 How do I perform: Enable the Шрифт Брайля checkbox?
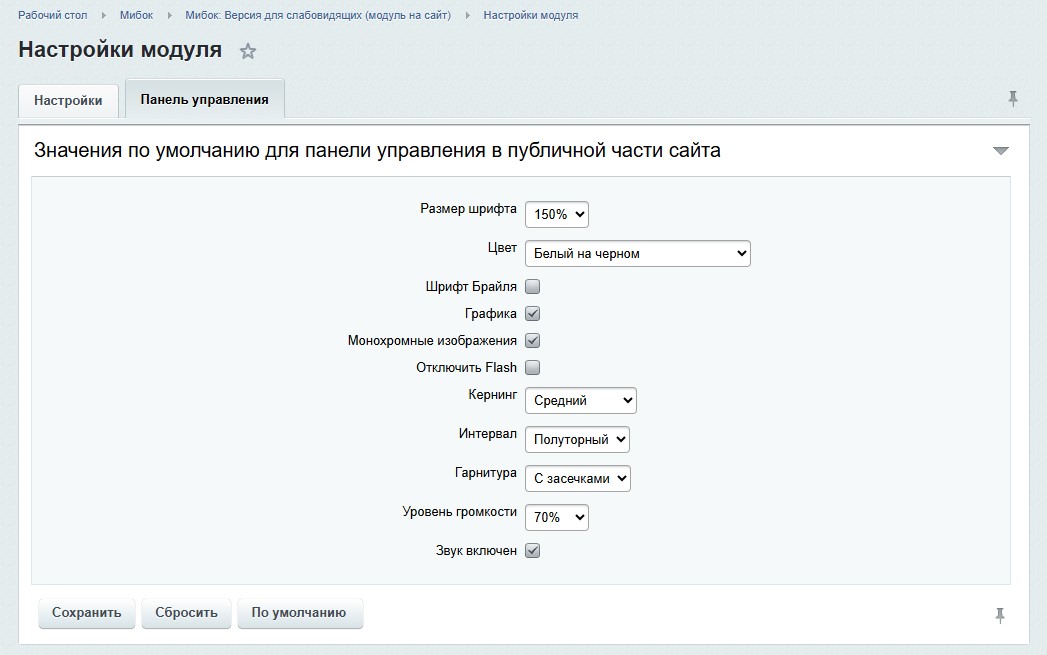[x=532, y=285]
